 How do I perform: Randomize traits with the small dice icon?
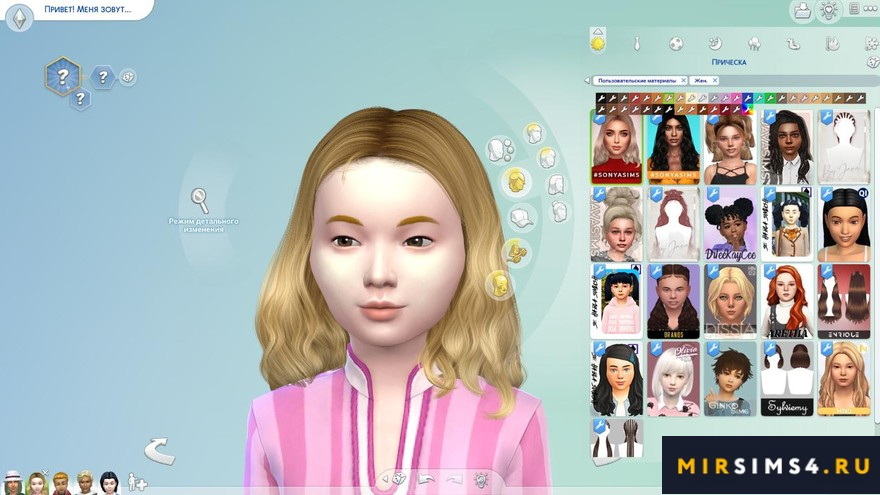point(129,77)
